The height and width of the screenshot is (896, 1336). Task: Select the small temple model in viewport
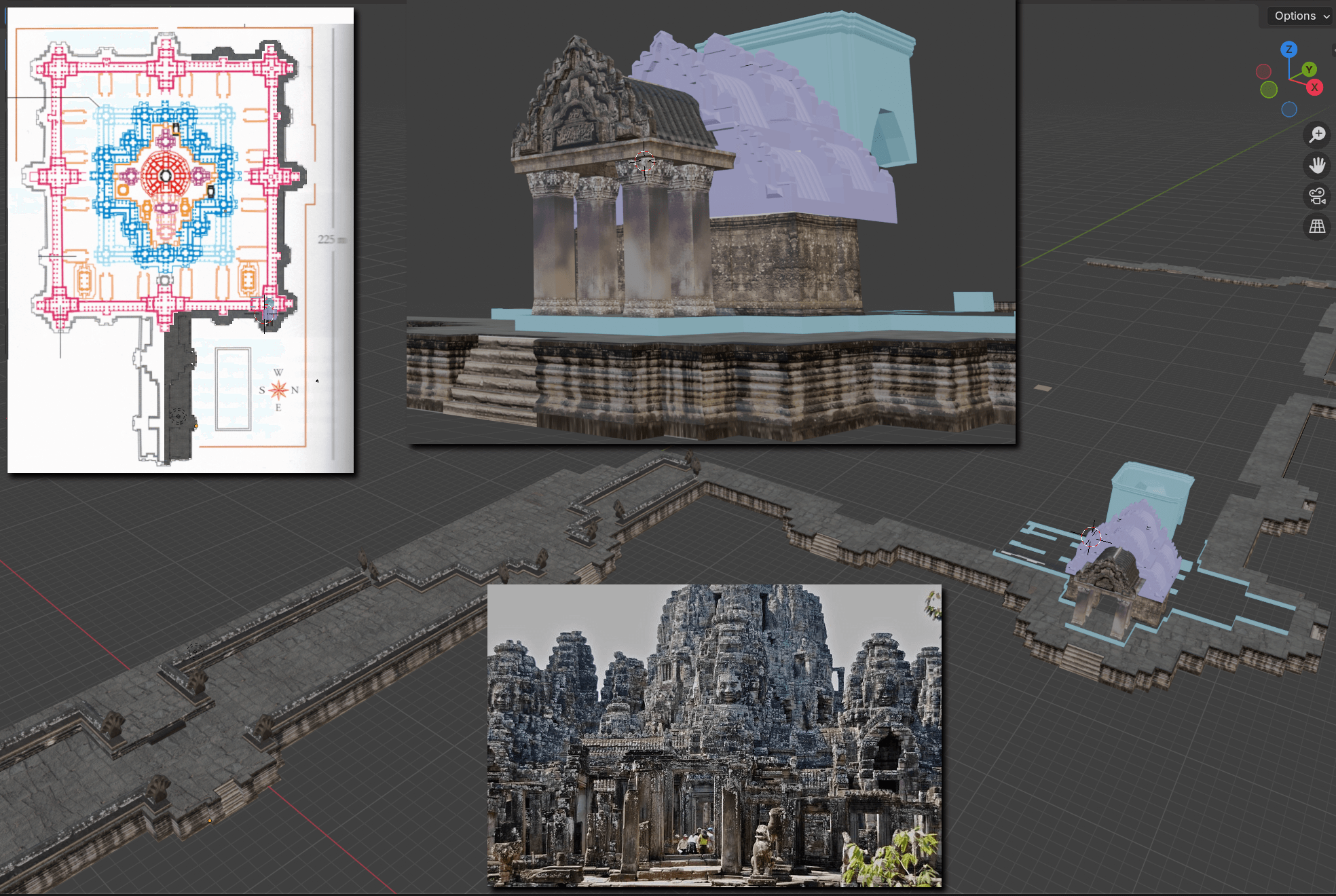click(x=1124, y=557)
